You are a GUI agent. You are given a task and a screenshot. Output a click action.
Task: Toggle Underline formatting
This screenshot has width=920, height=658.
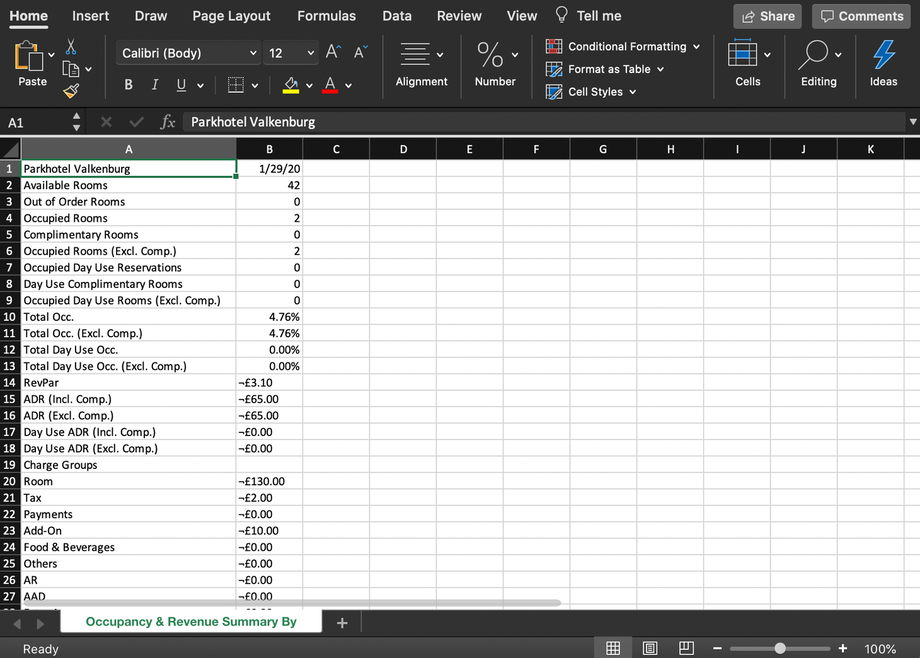pos(181,85)
